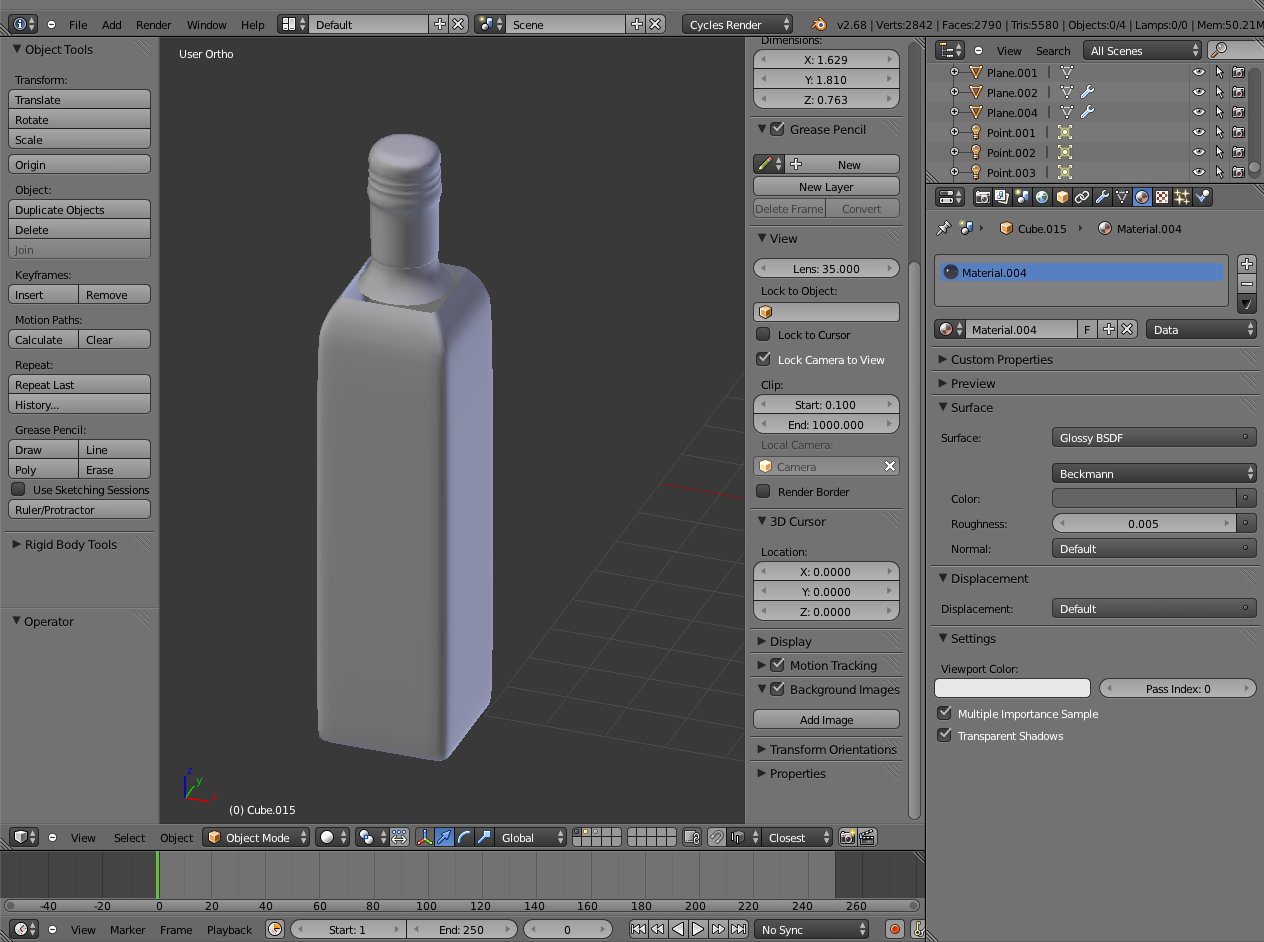
Task: Disable the Lock Camera to View checkbox
Action: pos(763,359)
